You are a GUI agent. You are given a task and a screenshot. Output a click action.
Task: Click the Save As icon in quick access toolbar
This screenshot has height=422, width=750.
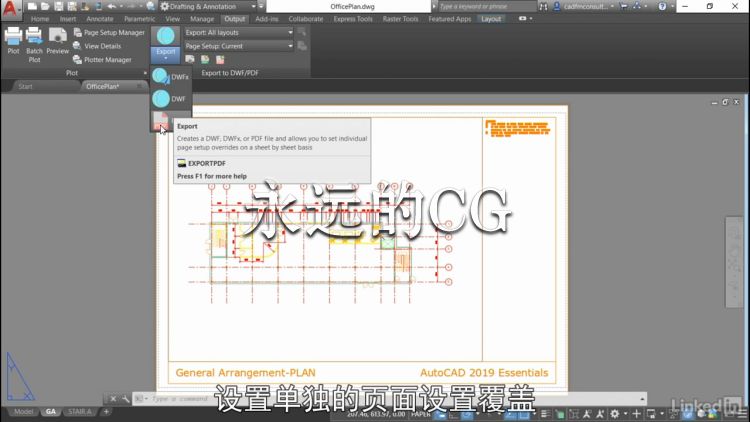click(72, 6)
